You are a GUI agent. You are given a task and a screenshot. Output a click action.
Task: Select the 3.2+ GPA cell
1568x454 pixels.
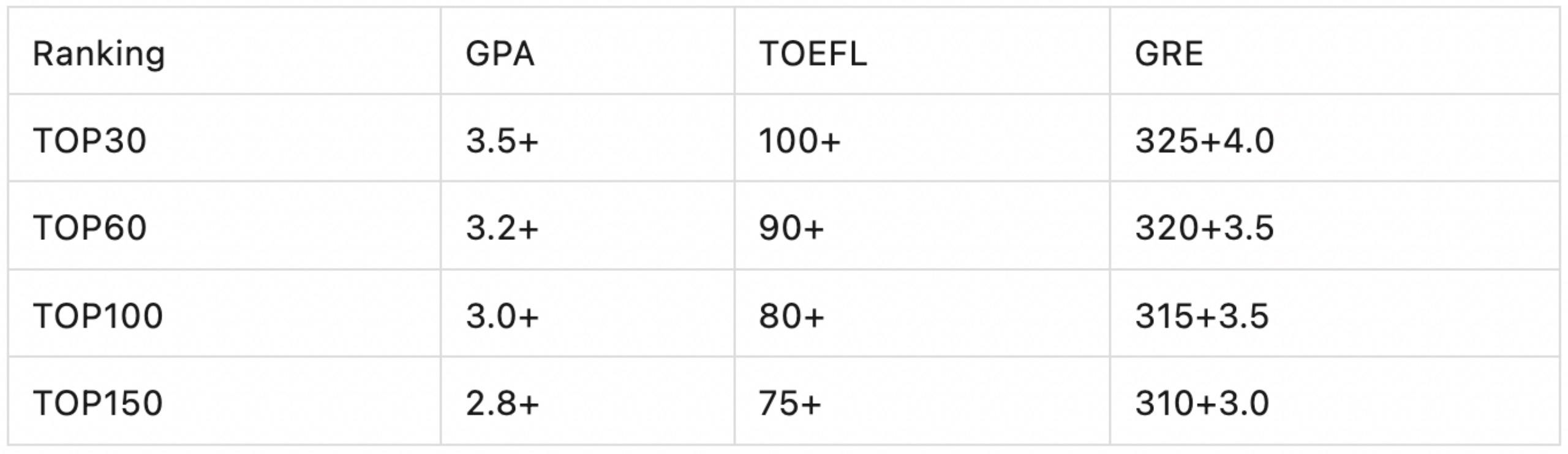[x=502, y=228]
